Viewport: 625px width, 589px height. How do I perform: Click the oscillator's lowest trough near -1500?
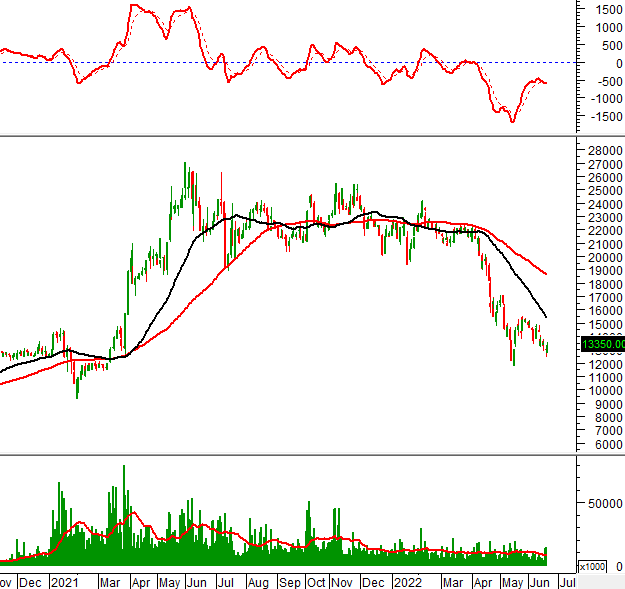point(512,121)
